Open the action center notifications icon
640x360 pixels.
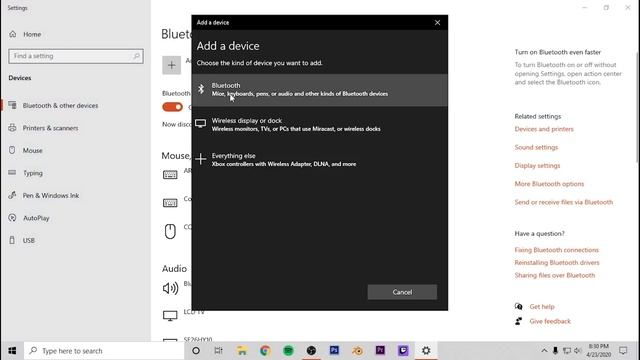pyautogui.click(x=623, y=351)
